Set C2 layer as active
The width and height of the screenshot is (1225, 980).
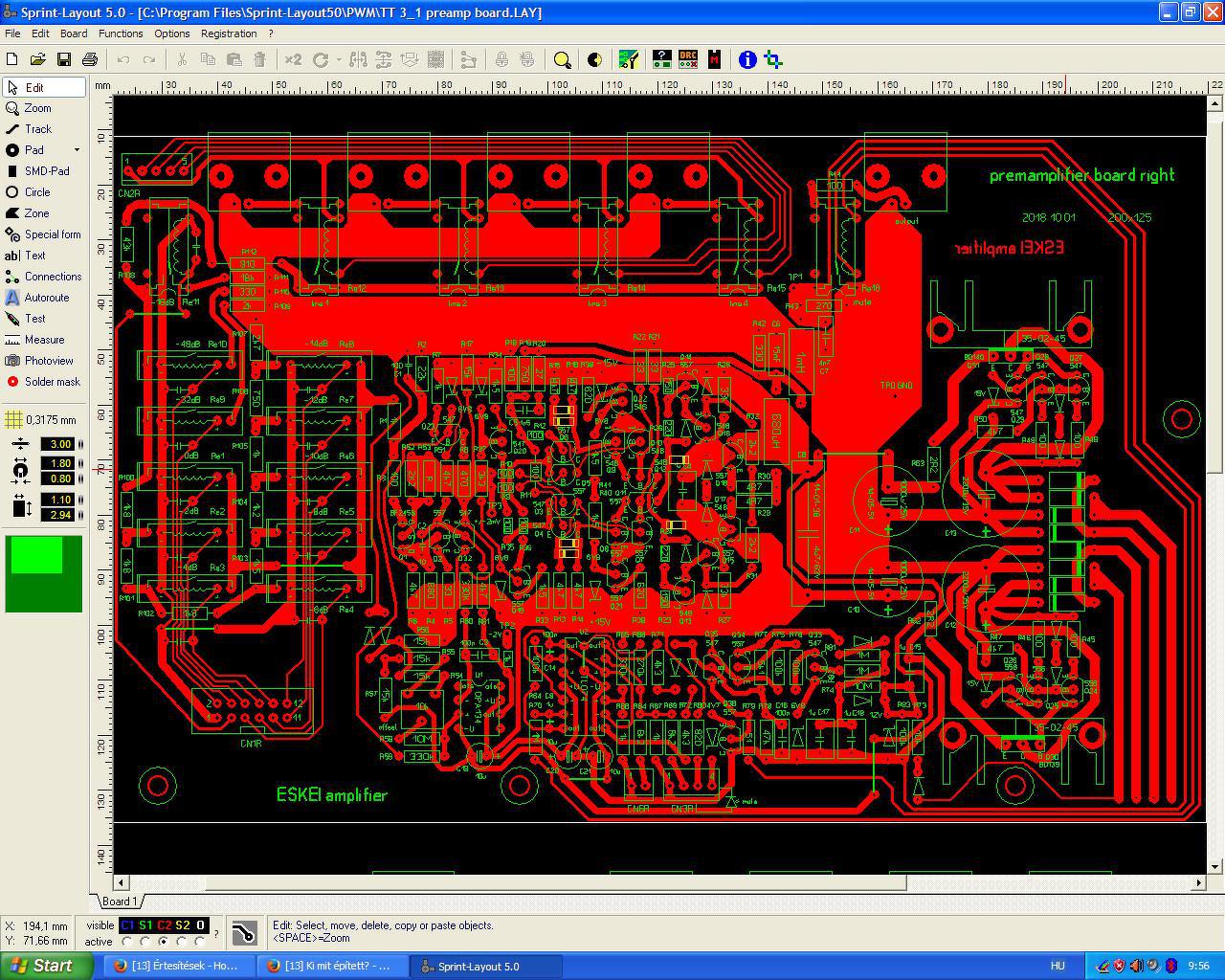(x=164, y=942)
